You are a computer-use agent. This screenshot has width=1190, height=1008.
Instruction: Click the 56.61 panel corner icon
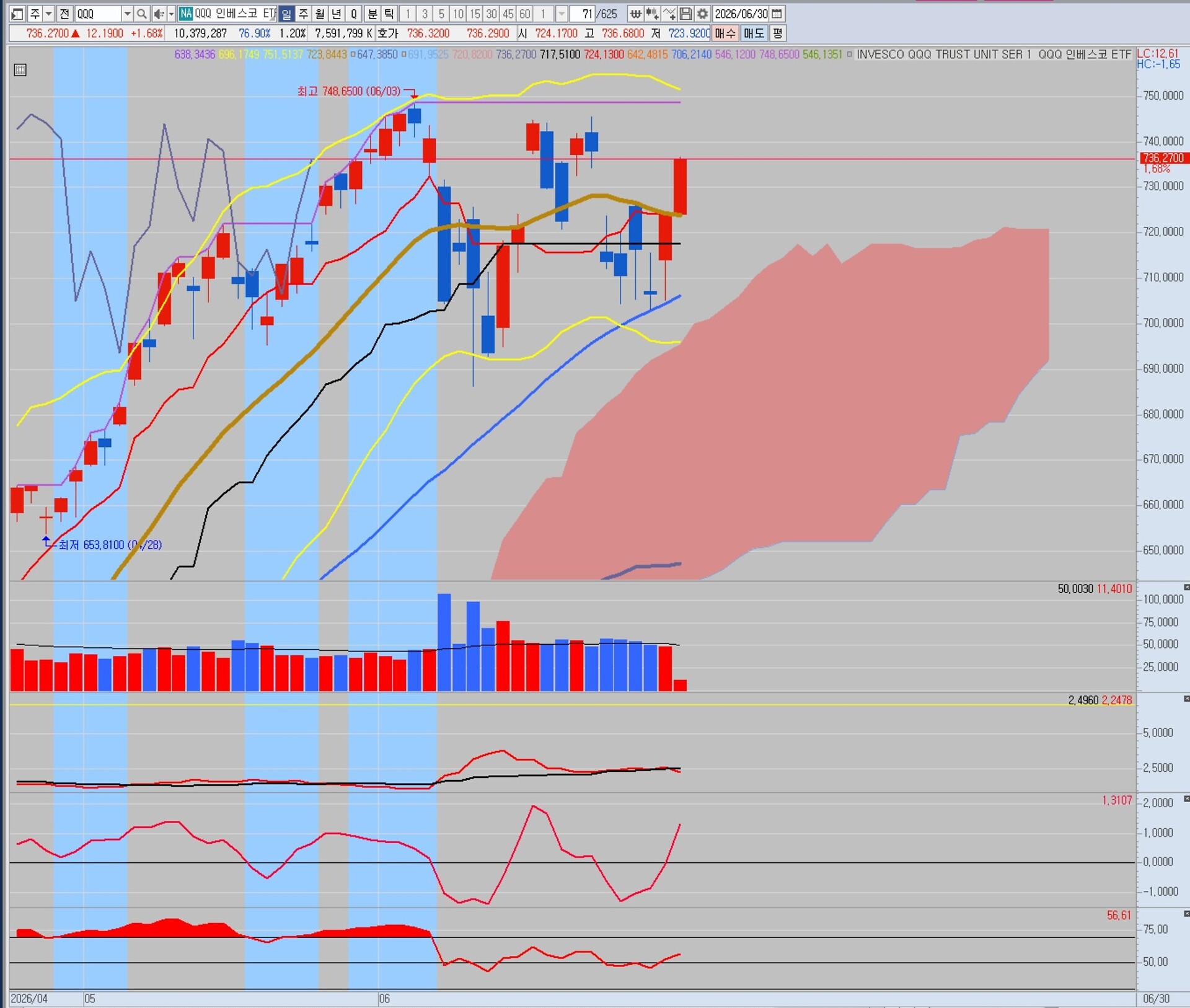(1186, 914)
